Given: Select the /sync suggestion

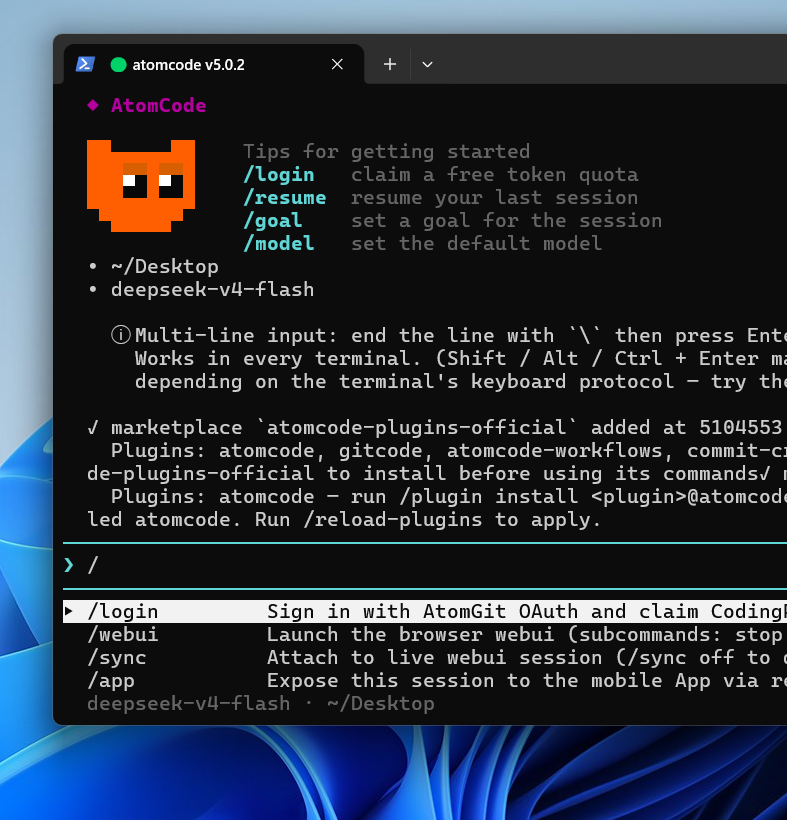Looking at the screenshot, I should coord(425,657).
